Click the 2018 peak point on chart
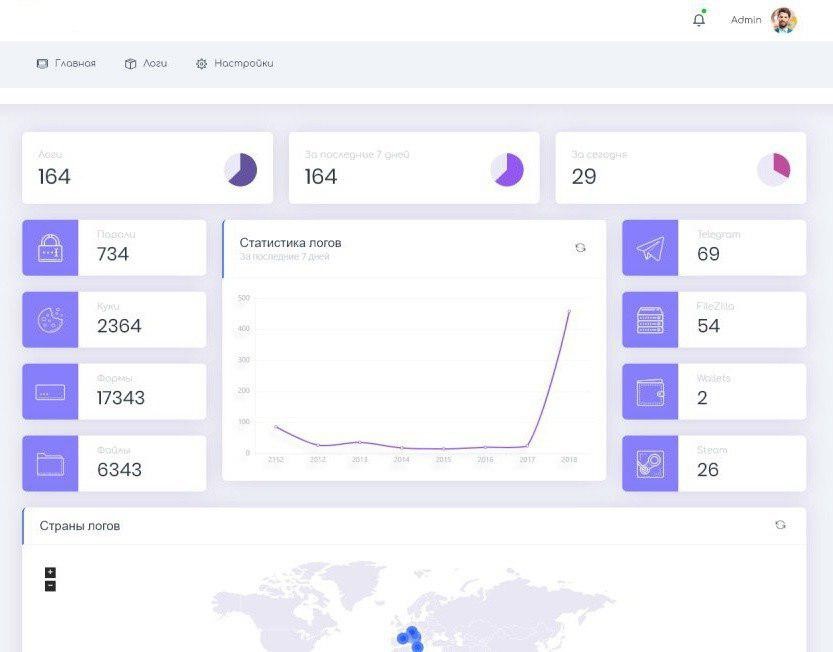The image size is (833, 652). pyautogui.click(x=569, y=311)
